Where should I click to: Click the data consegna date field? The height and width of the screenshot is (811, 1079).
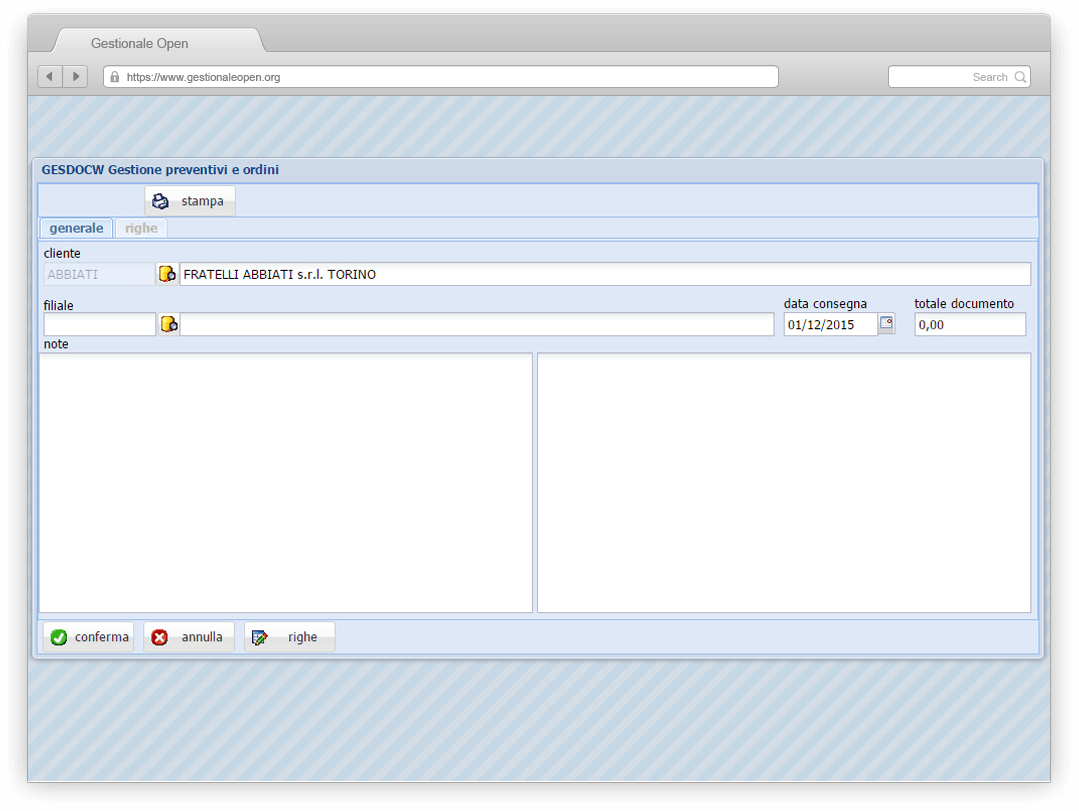pos(831,324)
